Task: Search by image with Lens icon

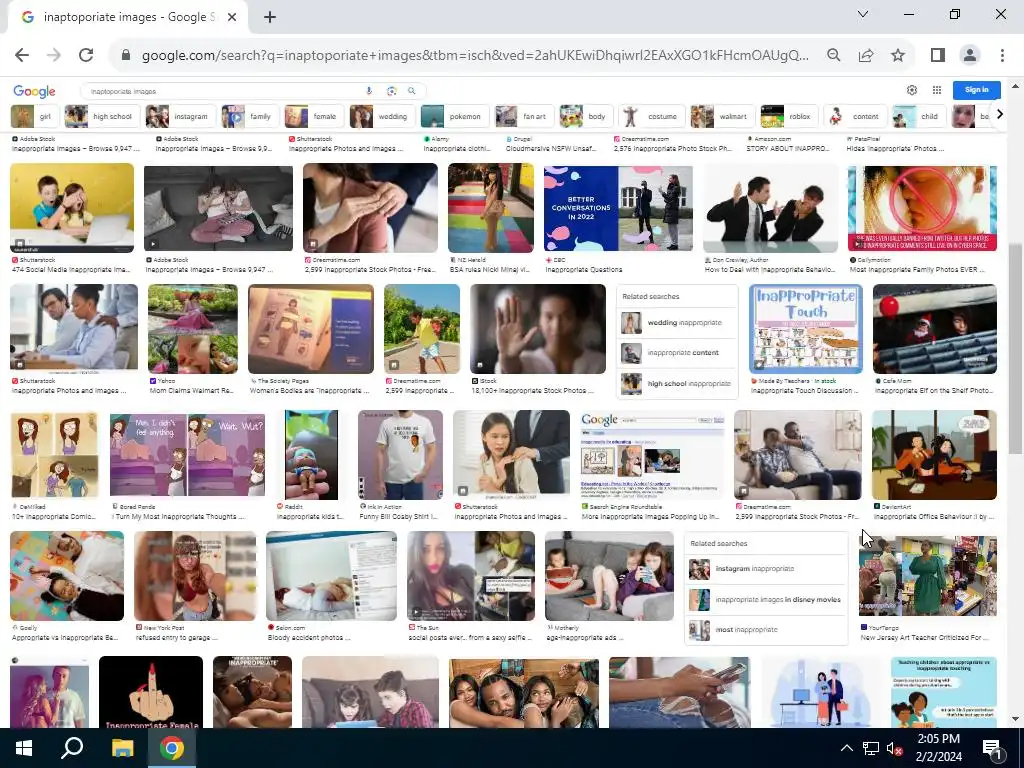Action: tap(391, 91)
